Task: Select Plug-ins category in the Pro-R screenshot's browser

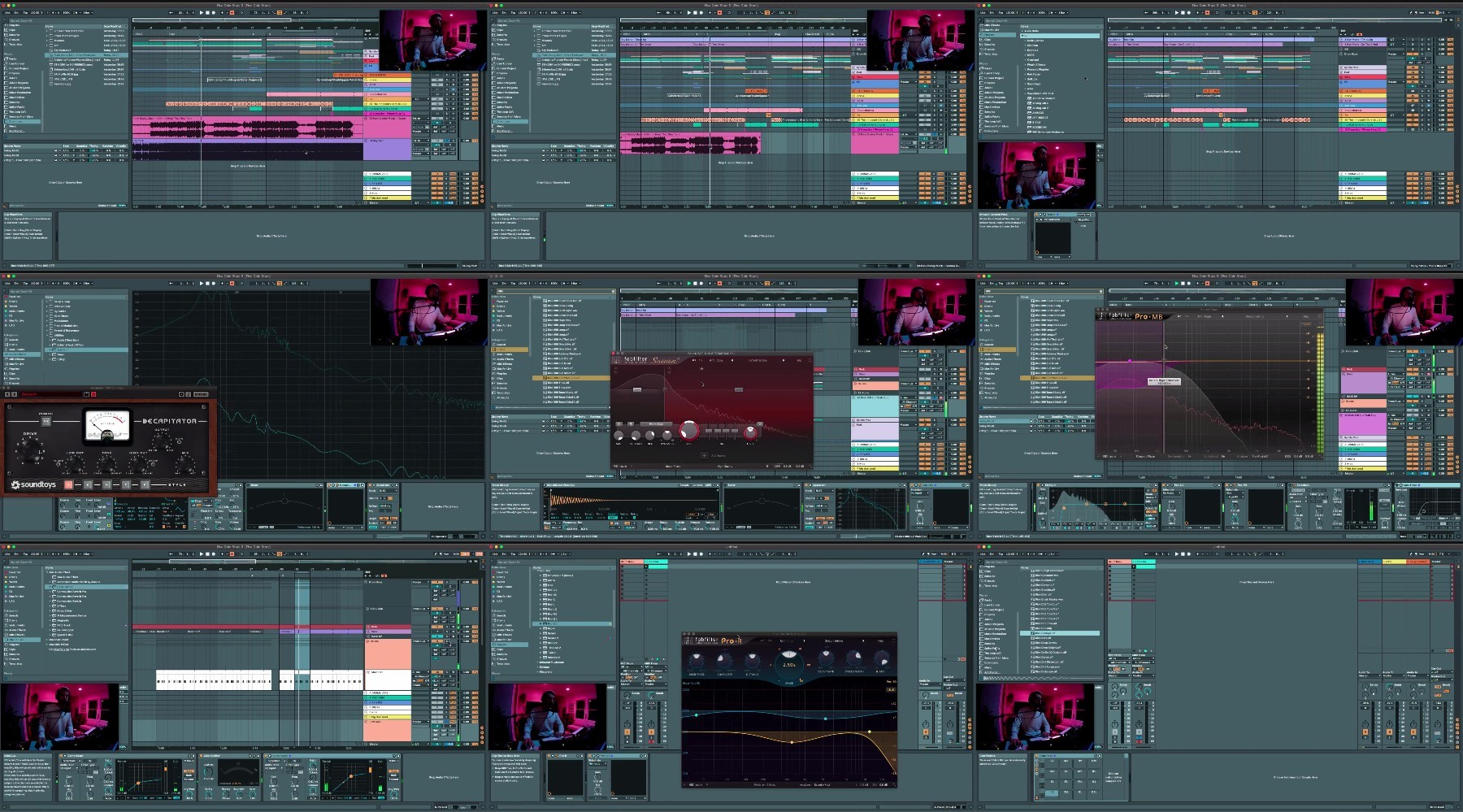Action: tap(510, 645)
